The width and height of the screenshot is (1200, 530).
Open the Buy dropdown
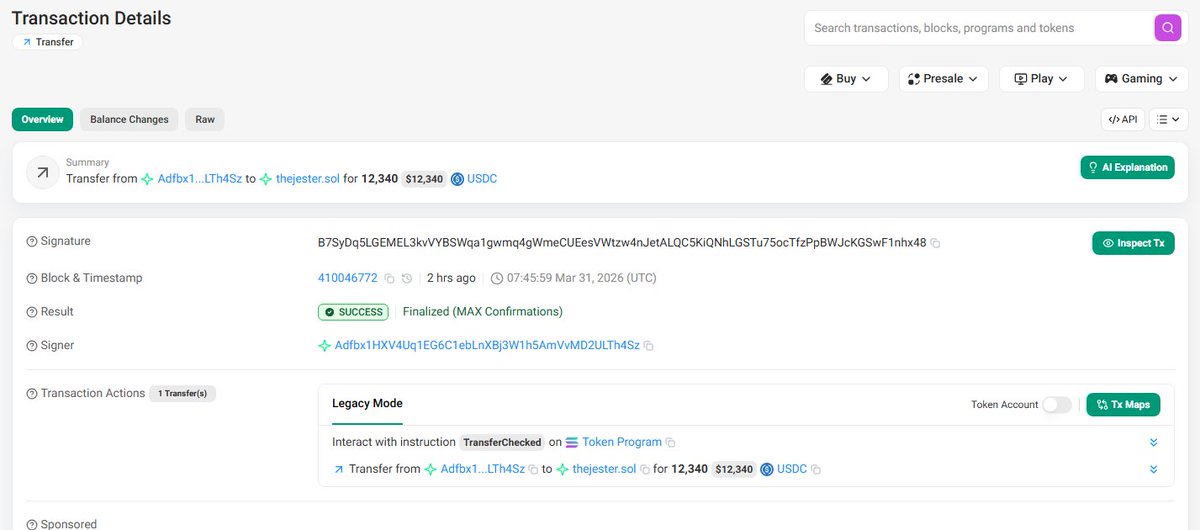[x=846, y=79]
